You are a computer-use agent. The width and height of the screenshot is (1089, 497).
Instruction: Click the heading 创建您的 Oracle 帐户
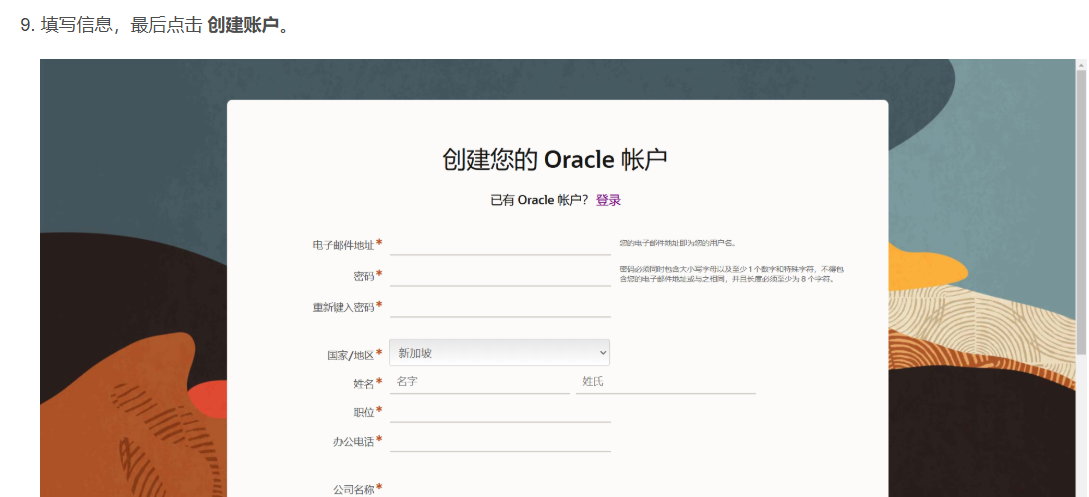tap(555, 160)
